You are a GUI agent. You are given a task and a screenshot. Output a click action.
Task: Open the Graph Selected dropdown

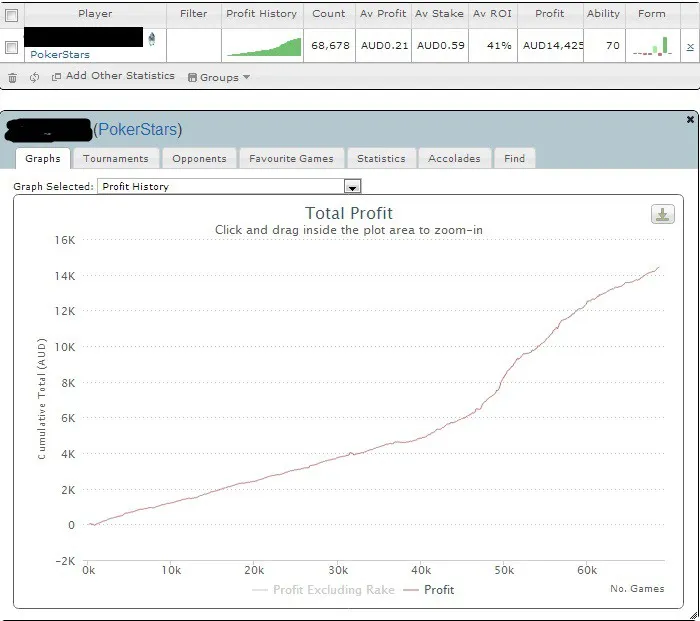coord(351,187)
